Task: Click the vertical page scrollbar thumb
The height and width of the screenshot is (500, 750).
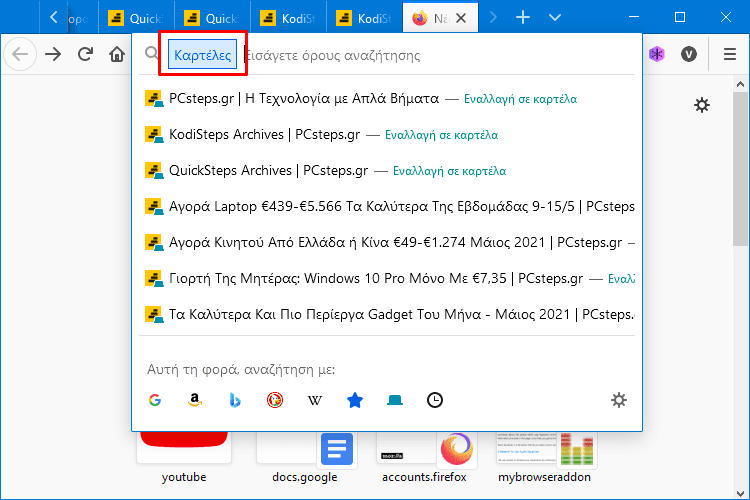Action: (740, 169)
